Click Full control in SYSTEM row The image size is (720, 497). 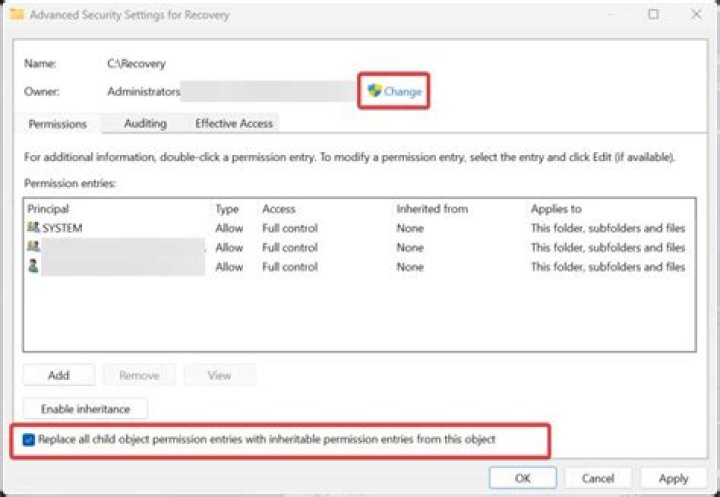290,228
